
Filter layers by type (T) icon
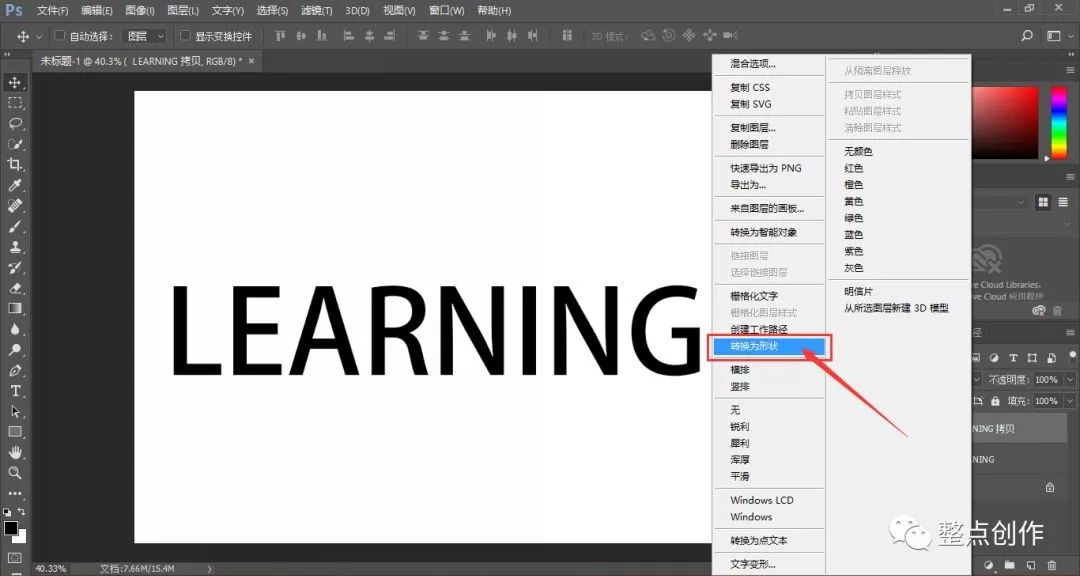1013,358
